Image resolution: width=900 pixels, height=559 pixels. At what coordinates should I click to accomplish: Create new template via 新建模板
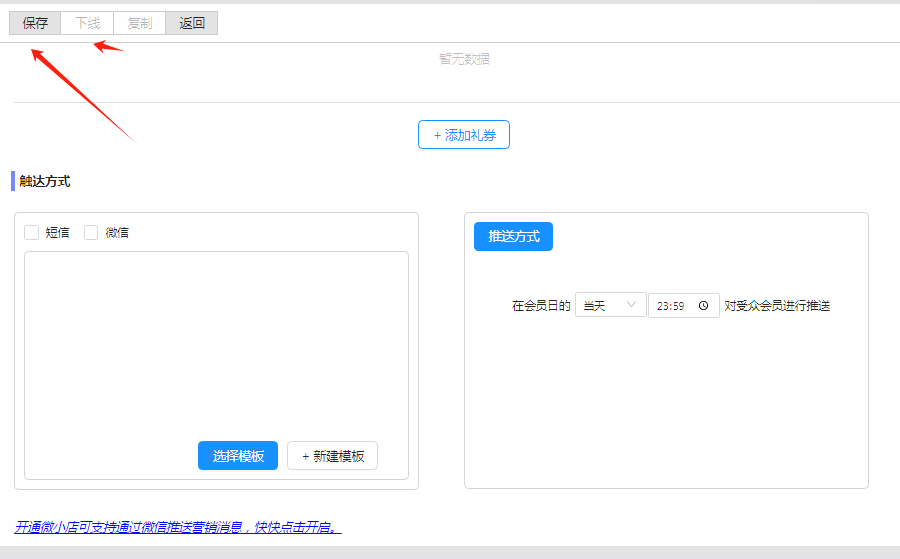332,456
